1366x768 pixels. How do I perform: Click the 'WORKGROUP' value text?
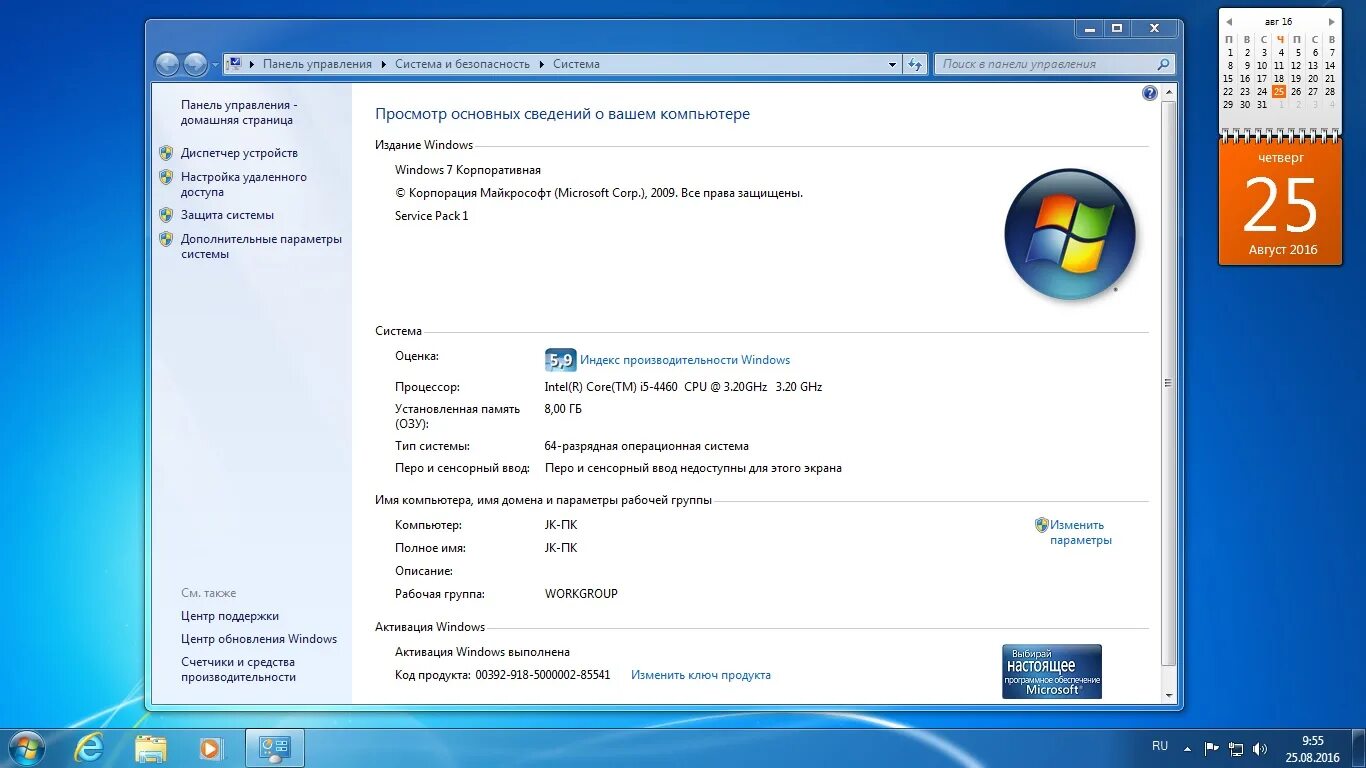(581, 594)
